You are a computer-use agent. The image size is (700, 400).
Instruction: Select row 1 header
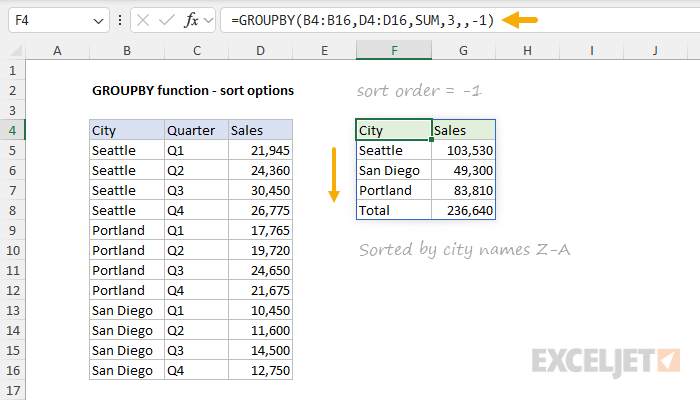[x=12, y=71]
